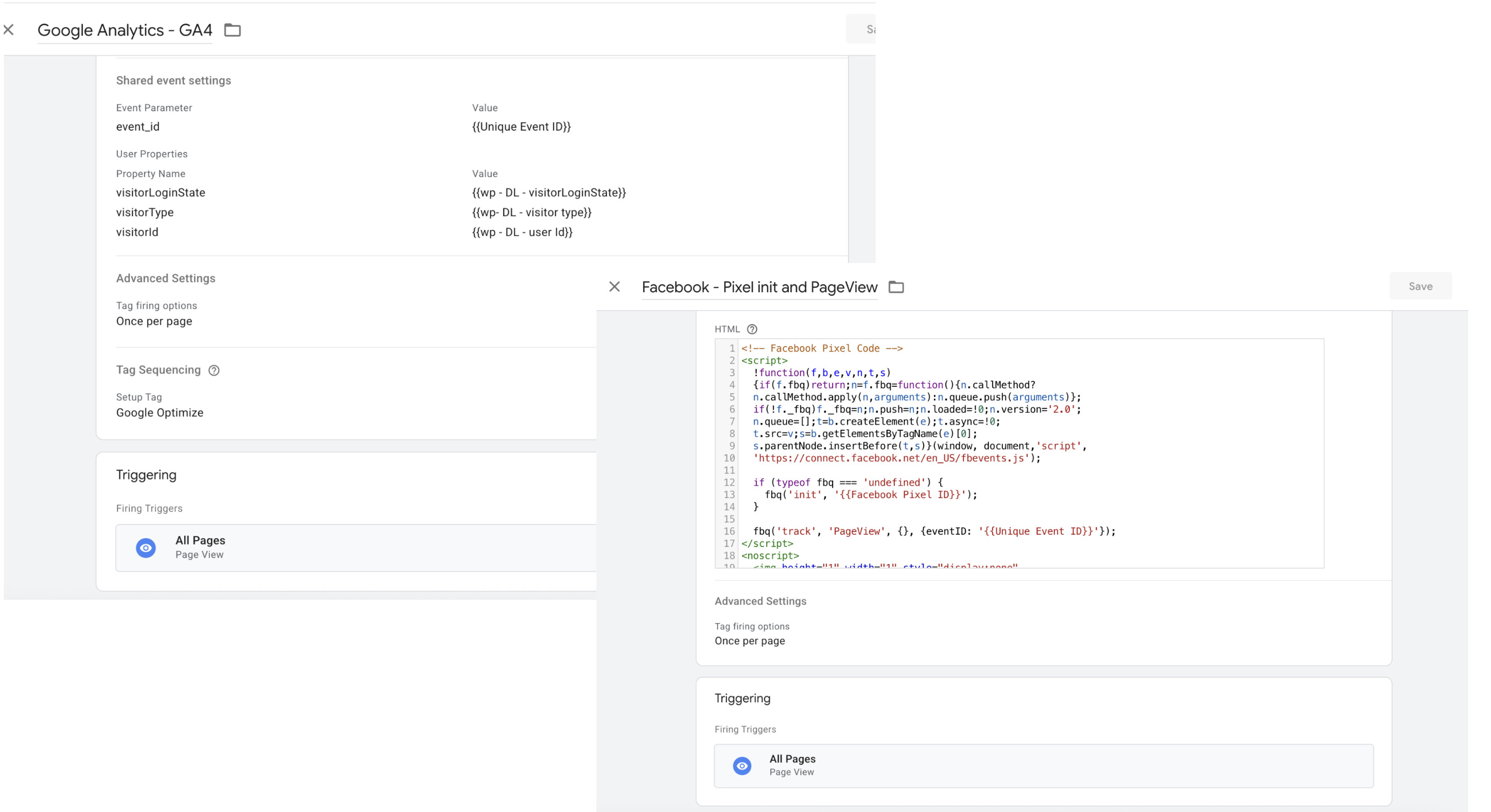Screen dimensions: 1491x812
Task: Click the fbevents.js URL line in the code
Action: pyautogui.click(x=896, y=458)
